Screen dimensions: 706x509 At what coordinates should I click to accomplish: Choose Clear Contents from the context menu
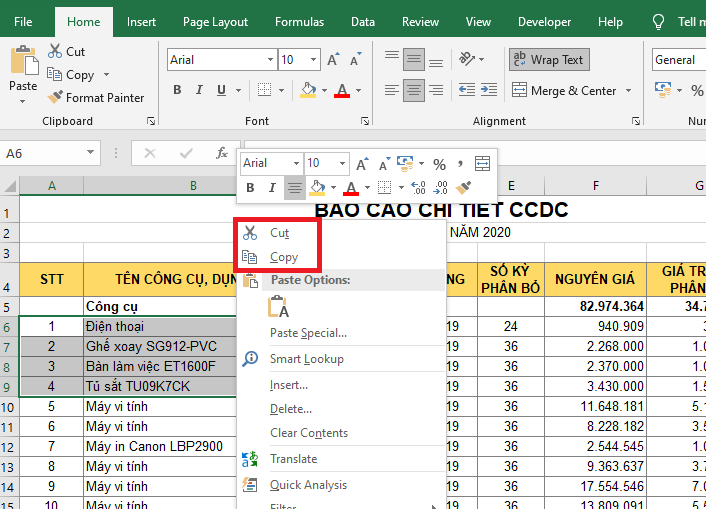pos(308,433)
